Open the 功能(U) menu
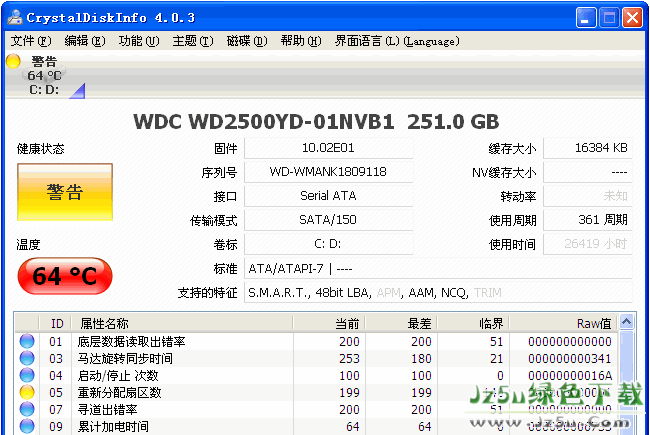This screenshot has height=435, width=650. coord(139,41)
